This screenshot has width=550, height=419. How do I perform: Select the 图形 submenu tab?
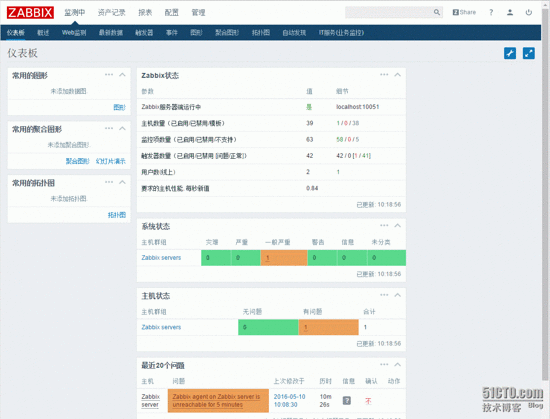coord(196,33)
